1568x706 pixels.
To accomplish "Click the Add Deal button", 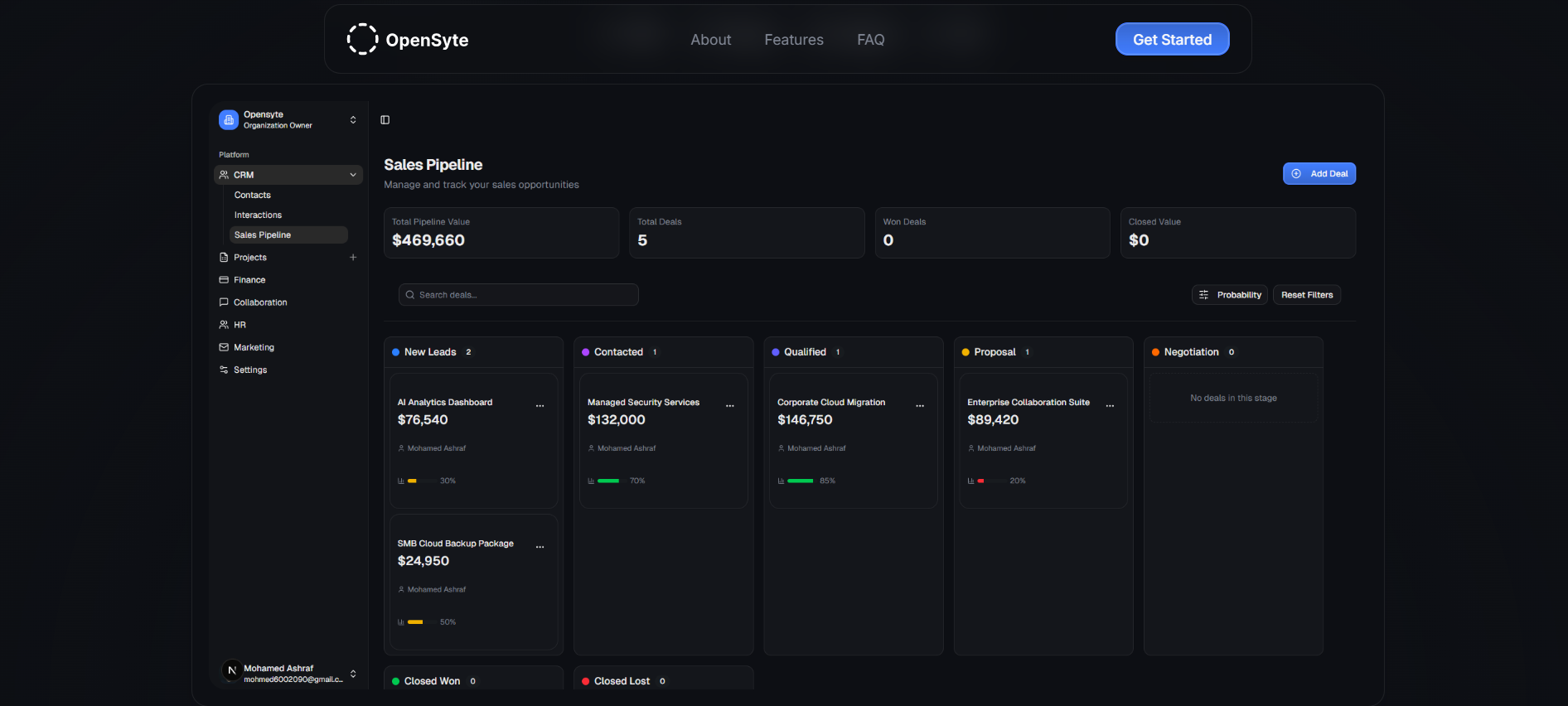I will (x=1319, y=174).
